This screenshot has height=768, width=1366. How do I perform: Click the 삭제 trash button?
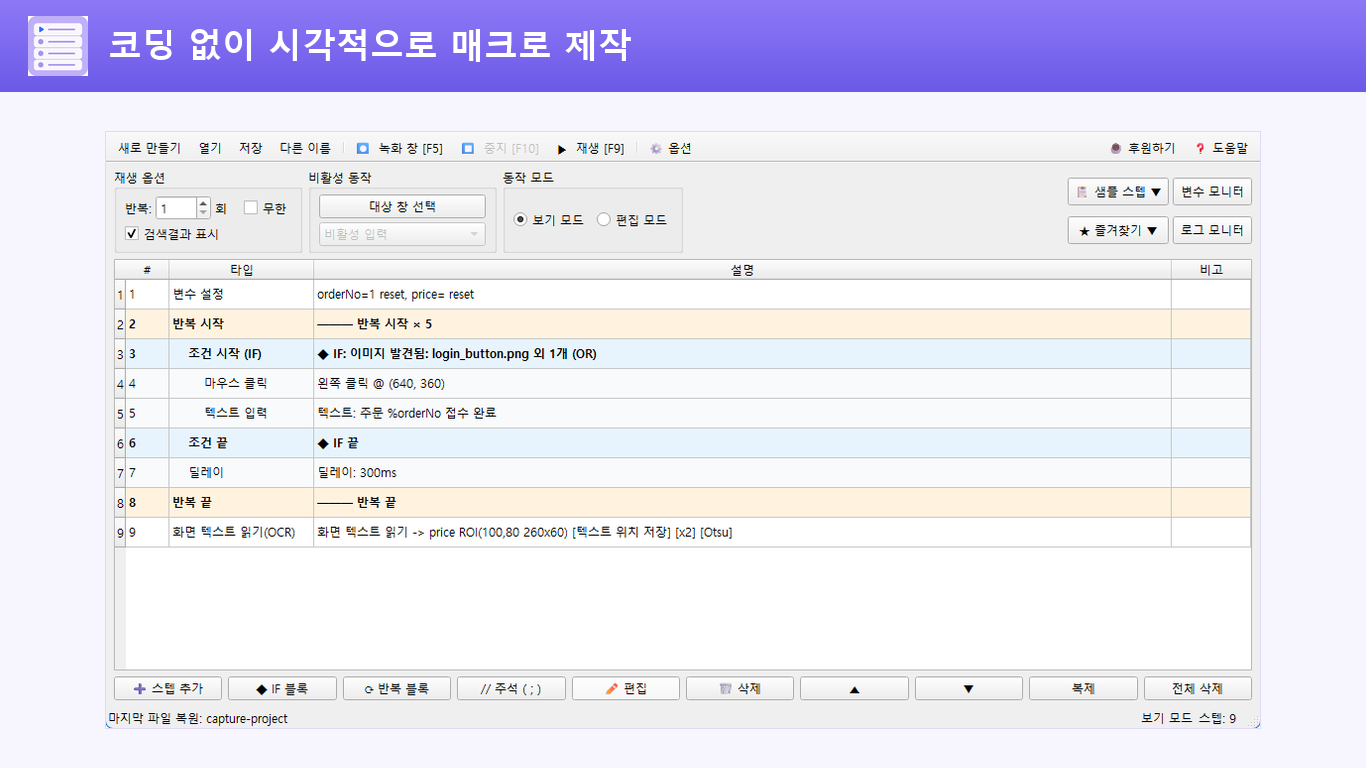(740, 688)
